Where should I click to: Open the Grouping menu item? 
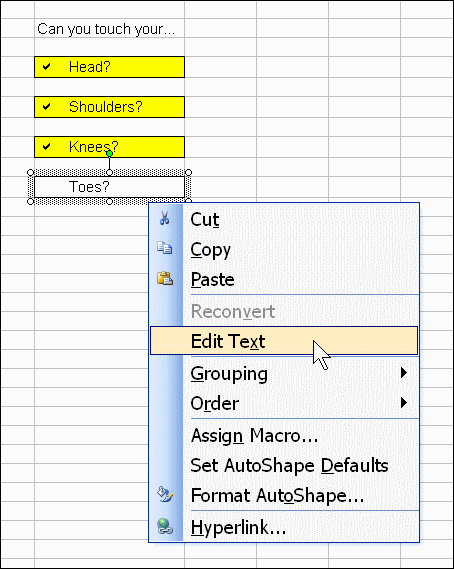[x=284, y=373]
